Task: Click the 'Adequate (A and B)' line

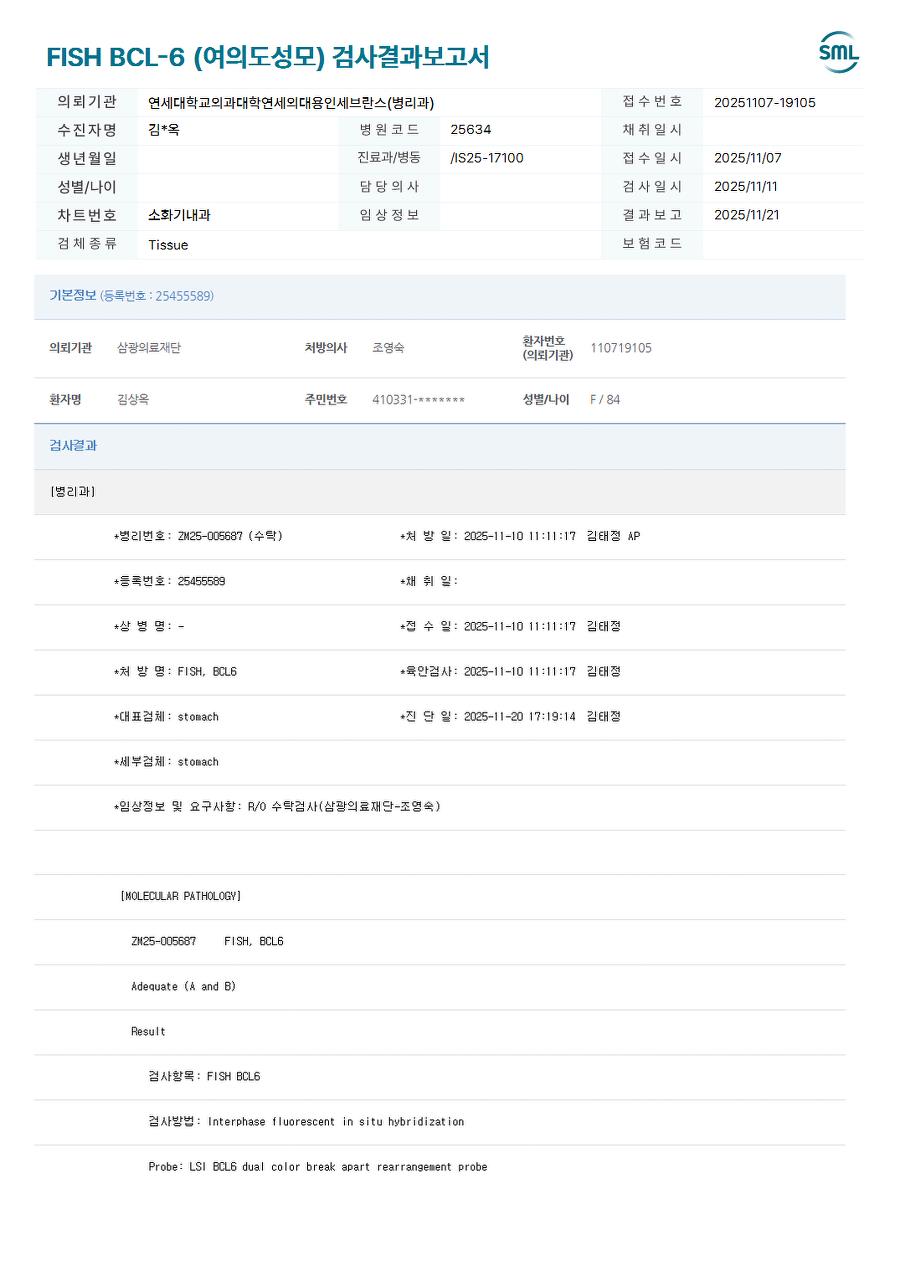Action: click(x=183, y=986)
